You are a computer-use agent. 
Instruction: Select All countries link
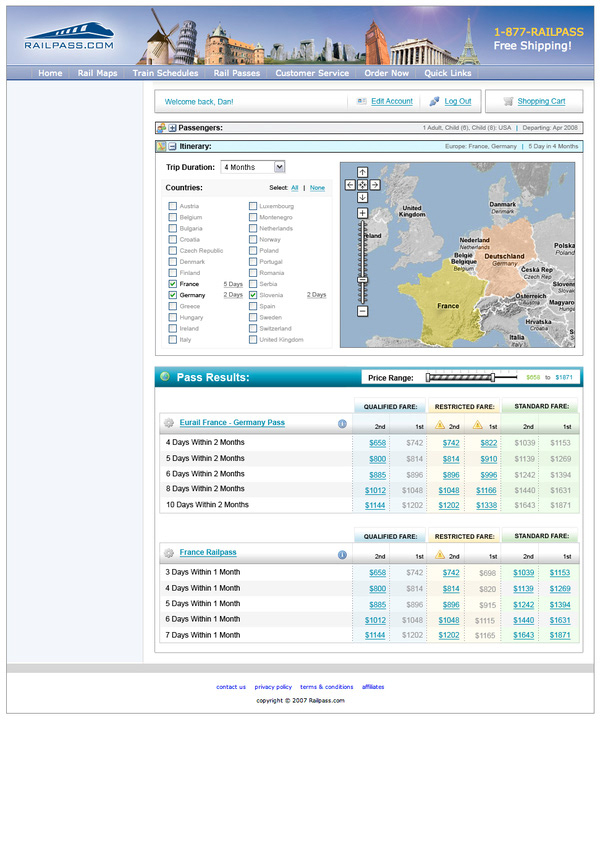(294, 188)
